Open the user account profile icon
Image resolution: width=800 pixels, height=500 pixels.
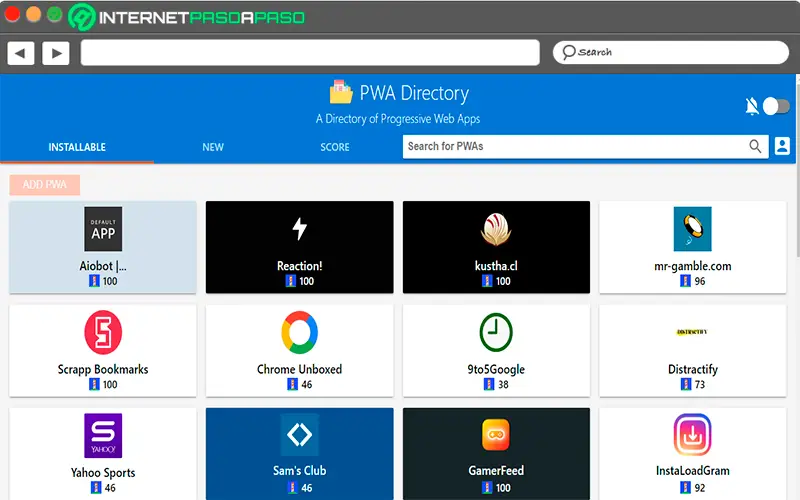click(x=782, y=146)
